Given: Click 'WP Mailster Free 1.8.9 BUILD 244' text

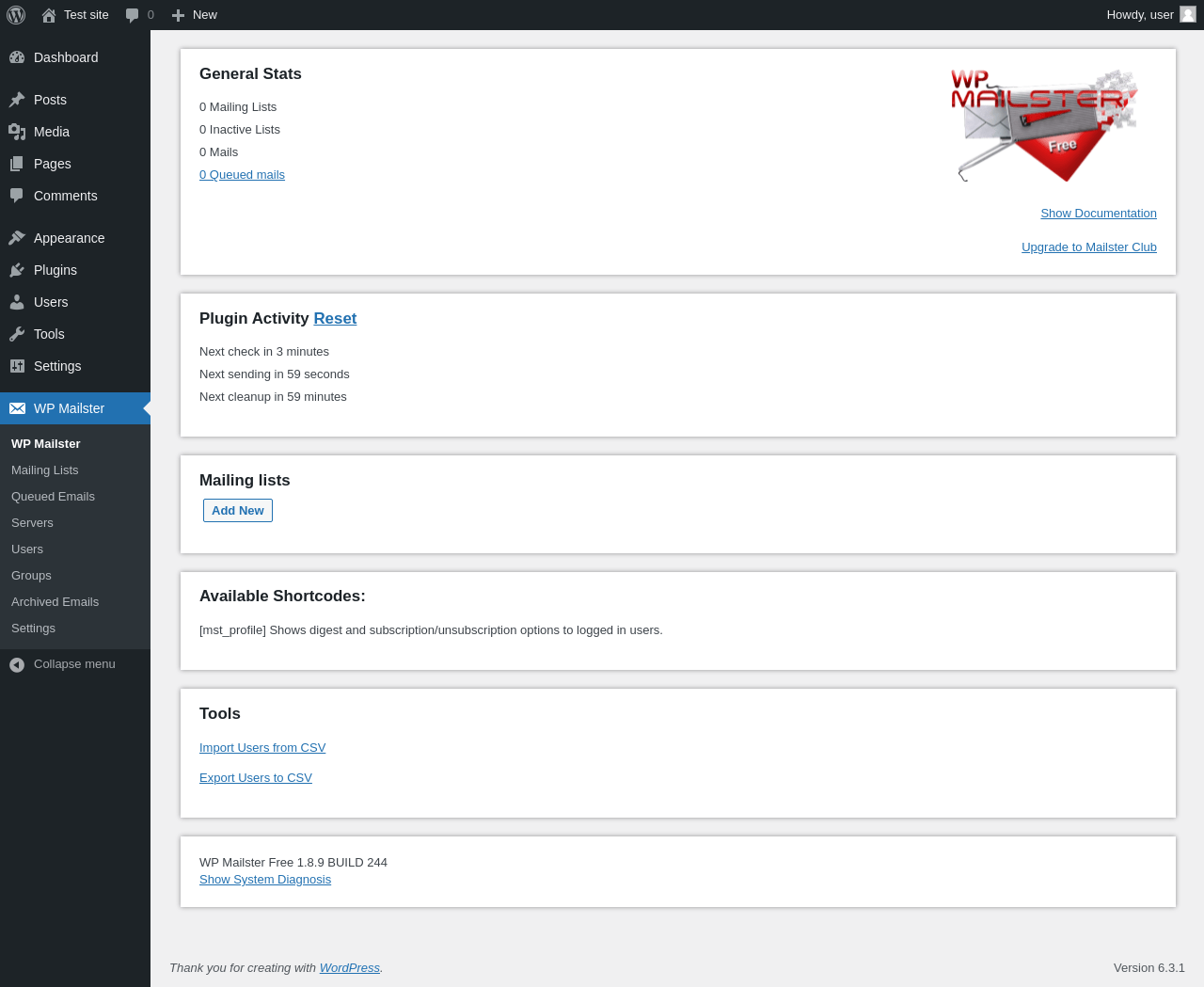Looking at the screenshot, I should 293,863.
